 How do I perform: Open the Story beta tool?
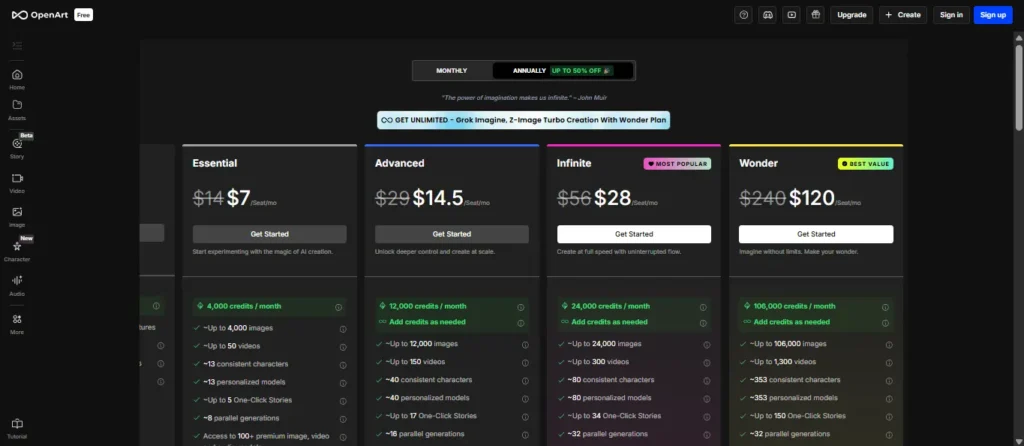tap(17, 148)
